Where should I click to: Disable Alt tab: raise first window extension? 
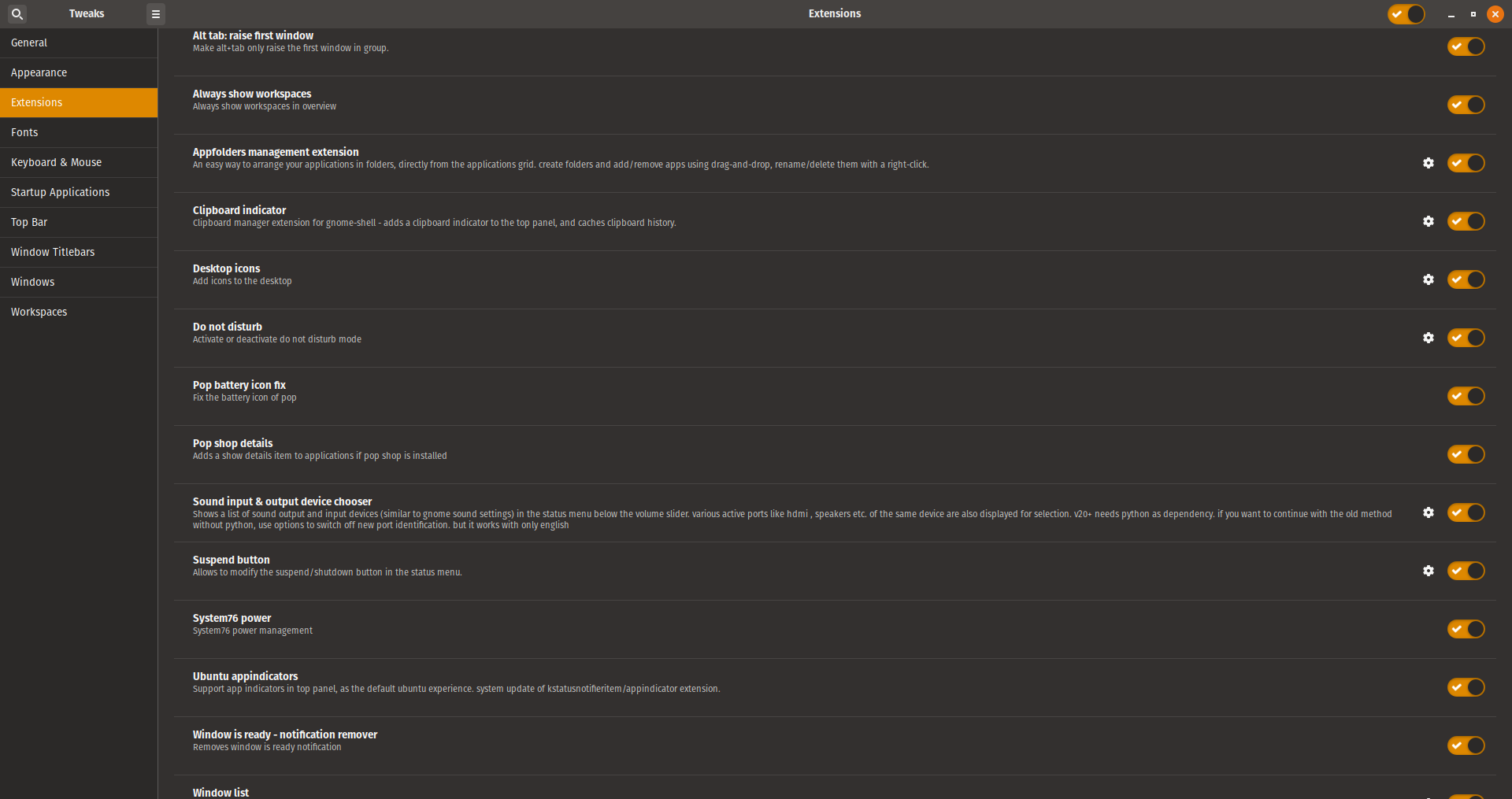click(x=1466, y=46)
